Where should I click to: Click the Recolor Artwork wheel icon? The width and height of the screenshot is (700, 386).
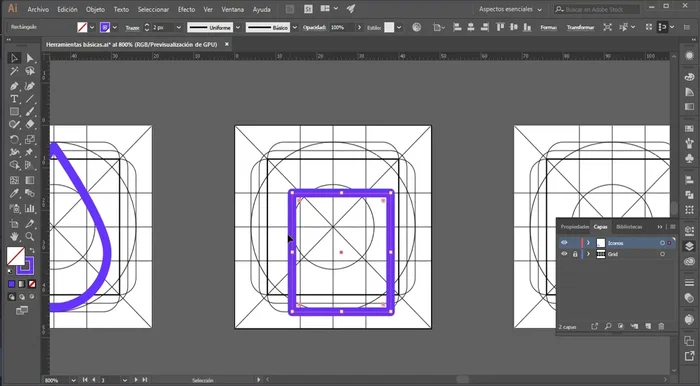(x=417, y=27)
